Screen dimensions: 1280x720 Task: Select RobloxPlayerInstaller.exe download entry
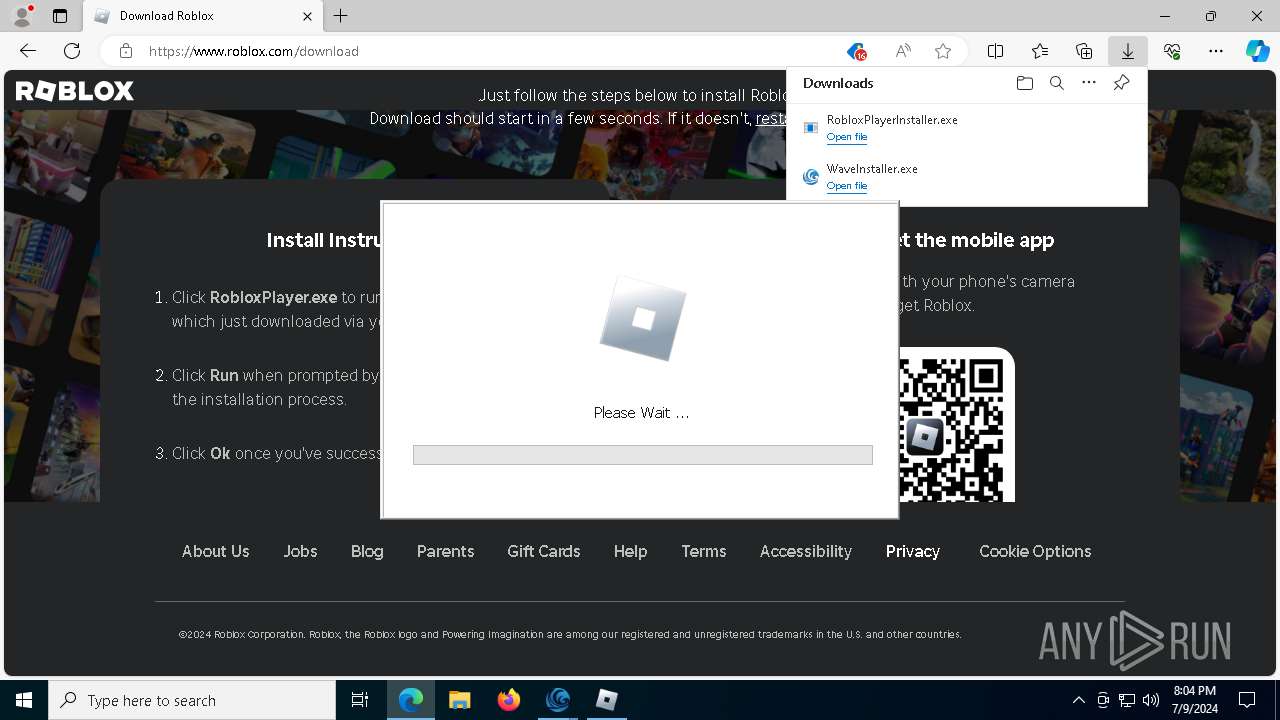(966, 127)
